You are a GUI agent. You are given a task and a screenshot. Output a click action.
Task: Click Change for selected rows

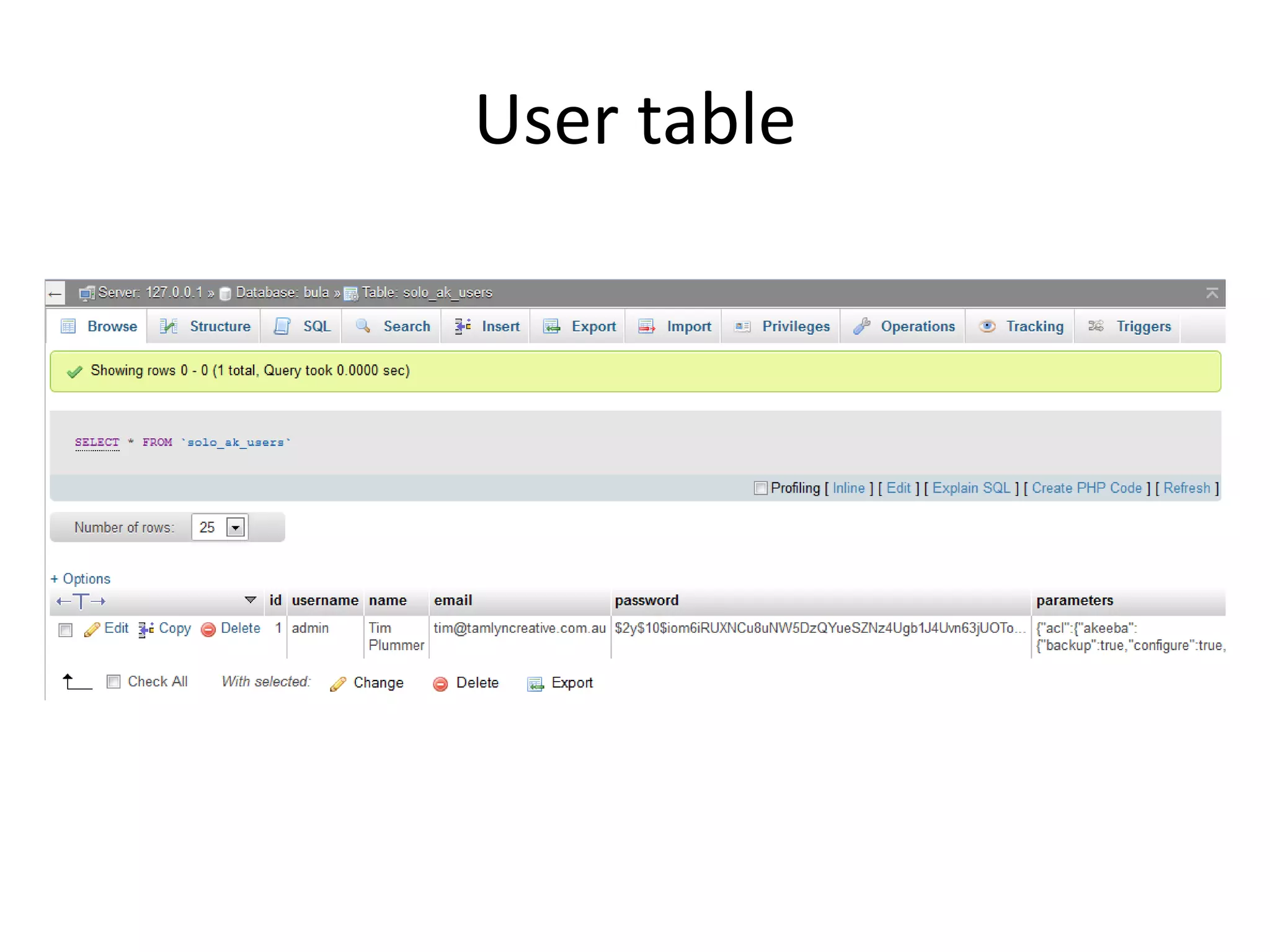pos(378,683)
